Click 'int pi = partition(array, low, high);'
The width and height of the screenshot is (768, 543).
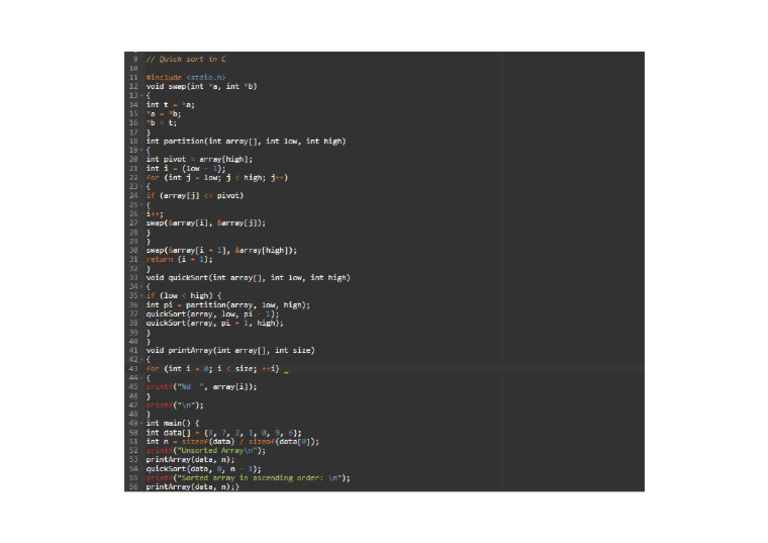pyautogui.click(x=228, y=305)
